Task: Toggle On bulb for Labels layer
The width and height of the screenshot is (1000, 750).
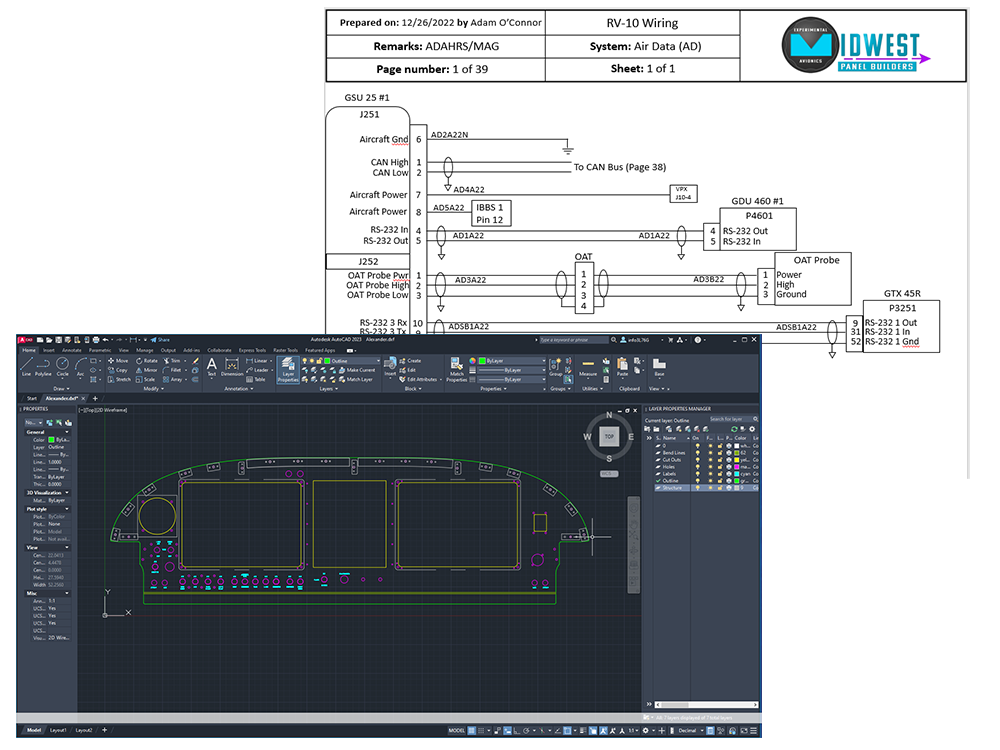Action: click(697, 474)
